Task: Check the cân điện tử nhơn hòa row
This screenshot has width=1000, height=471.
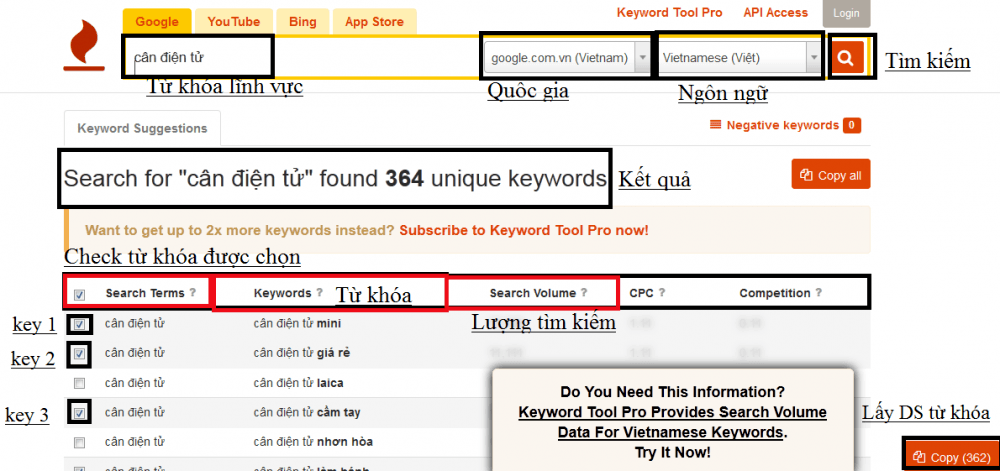Action: (x=80, y=442)
